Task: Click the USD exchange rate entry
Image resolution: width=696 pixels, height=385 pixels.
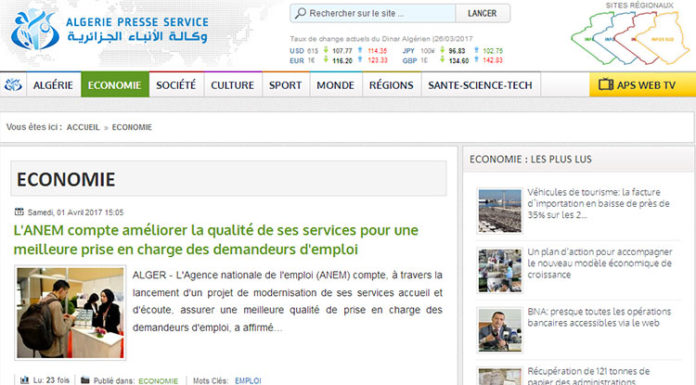Action: tap(338, 51)
